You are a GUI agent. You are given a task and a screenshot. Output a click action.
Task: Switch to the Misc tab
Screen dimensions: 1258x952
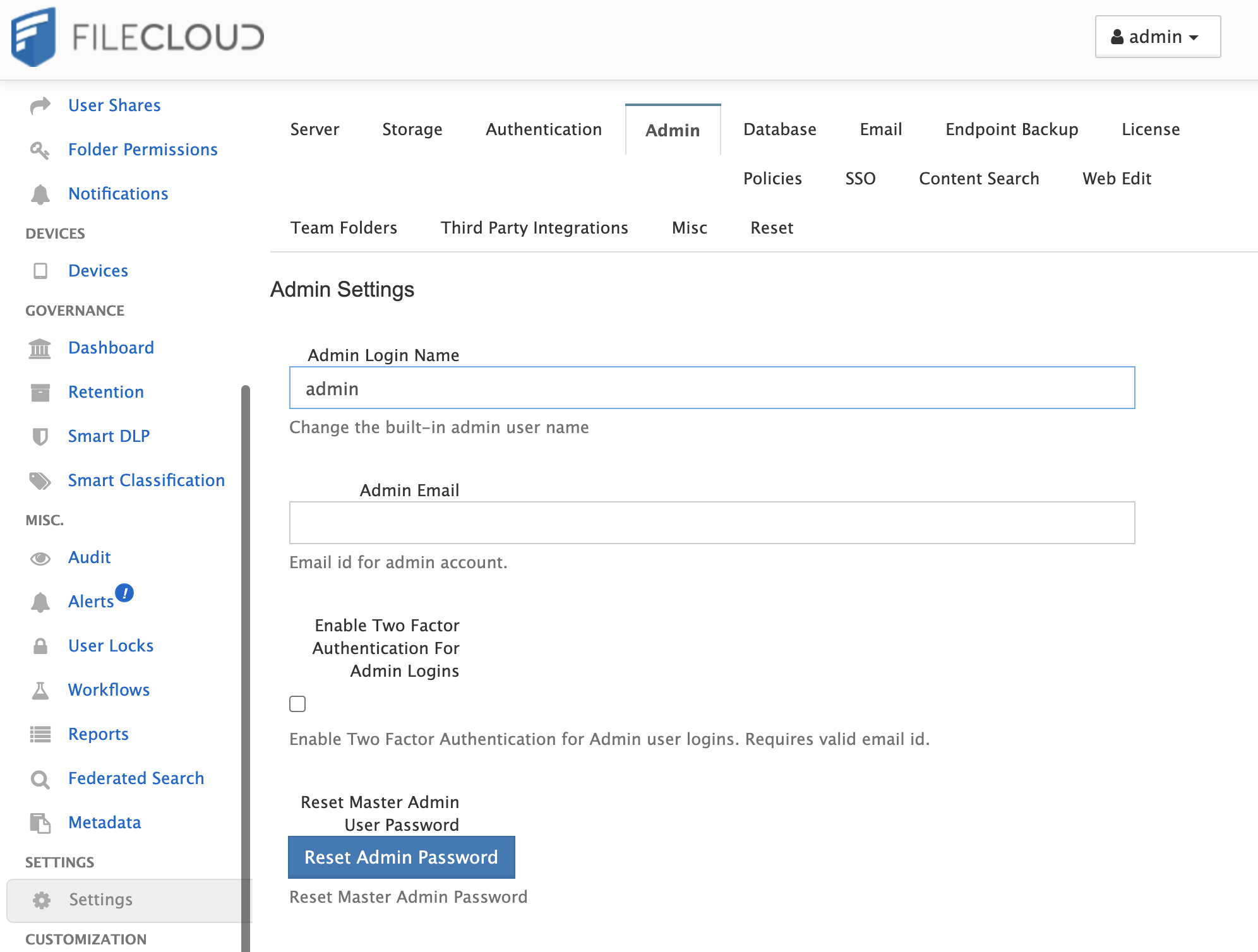(690, 228)
